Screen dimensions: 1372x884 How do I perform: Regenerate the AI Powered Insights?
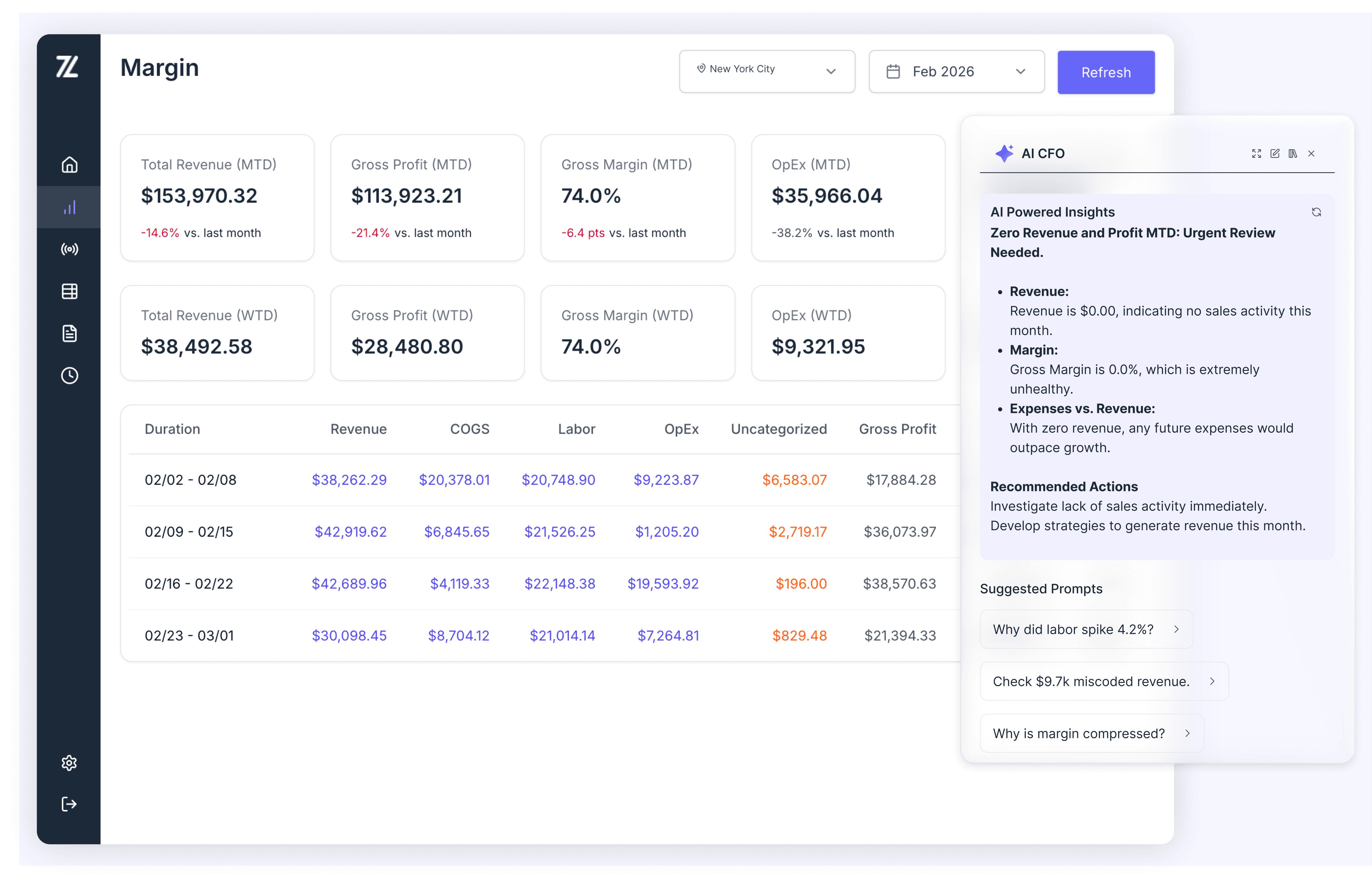[1316, 212]
